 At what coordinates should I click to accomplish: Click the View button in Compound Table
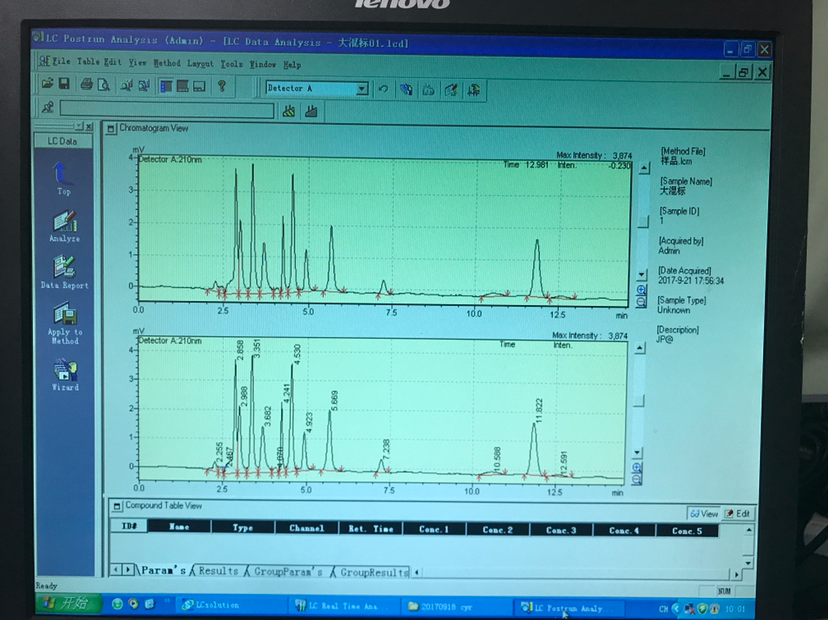[x=704, y=513]
